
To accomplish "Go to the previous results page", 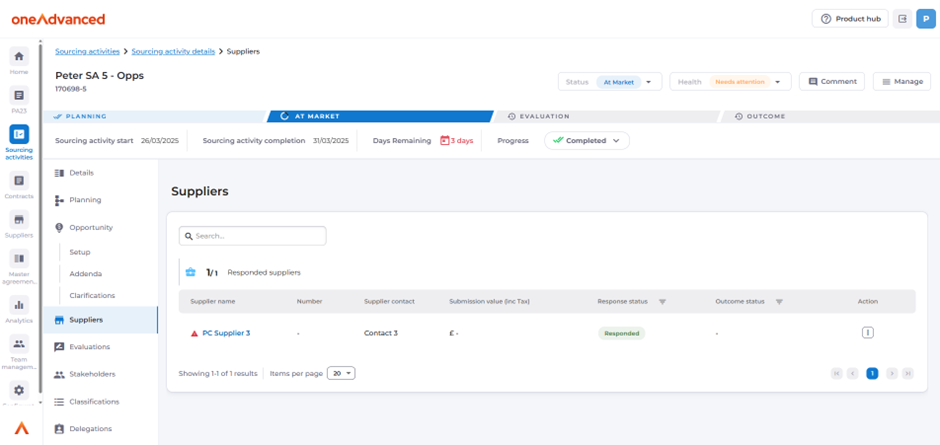I will (x=852, y=374).
